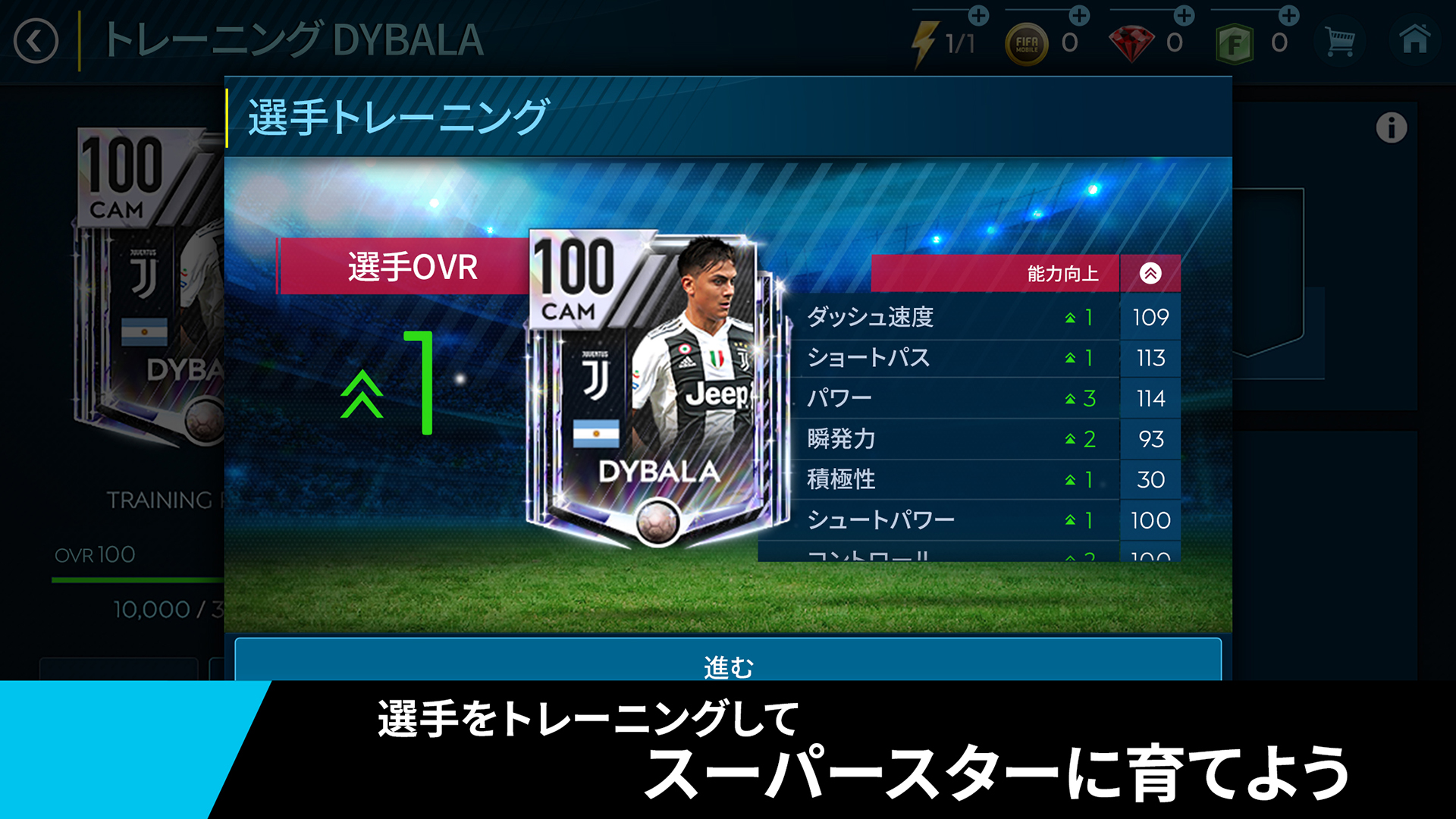
Task: Select the 積極性 stat row
Action: pyautogui.click(x=984, y=480)
